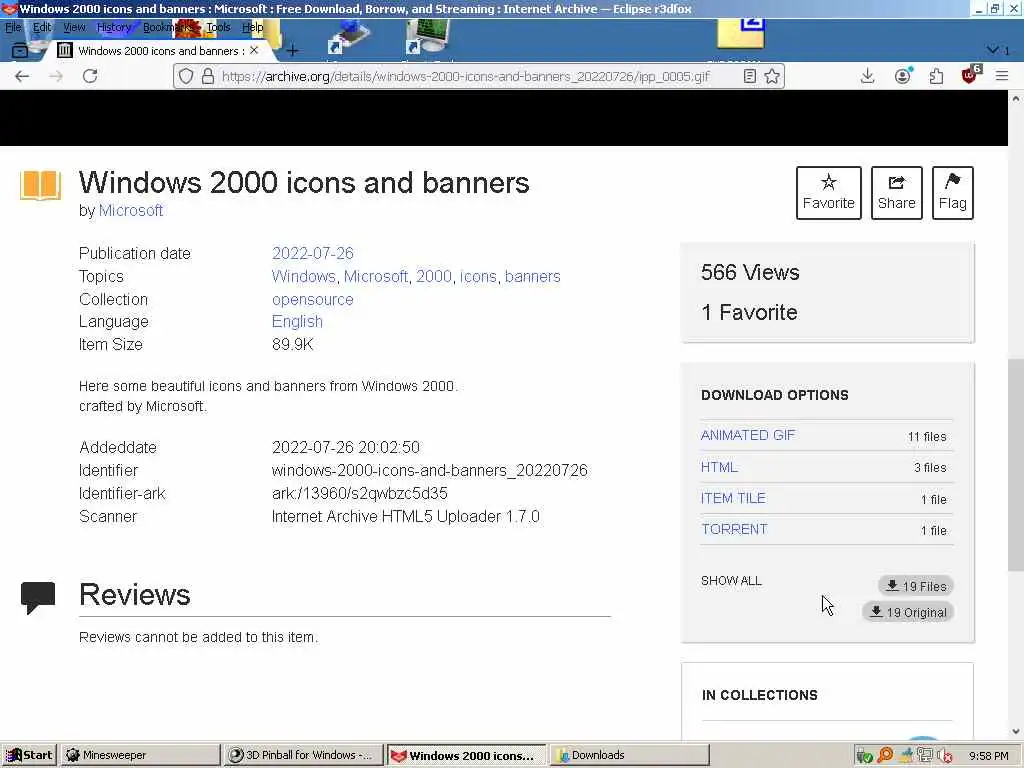Viewport: 1024px width, 768px height.
Task: Share this archive item
Action: (x=897, y=193)
